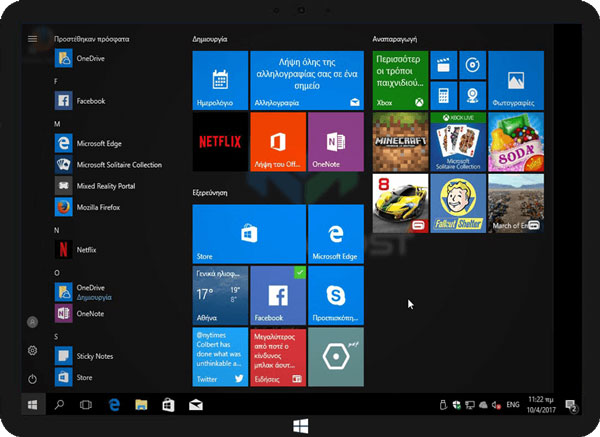Viewport: 600px width, 437px height.
Task: Click the Δημιουργία group header
Action: [210, 39]
